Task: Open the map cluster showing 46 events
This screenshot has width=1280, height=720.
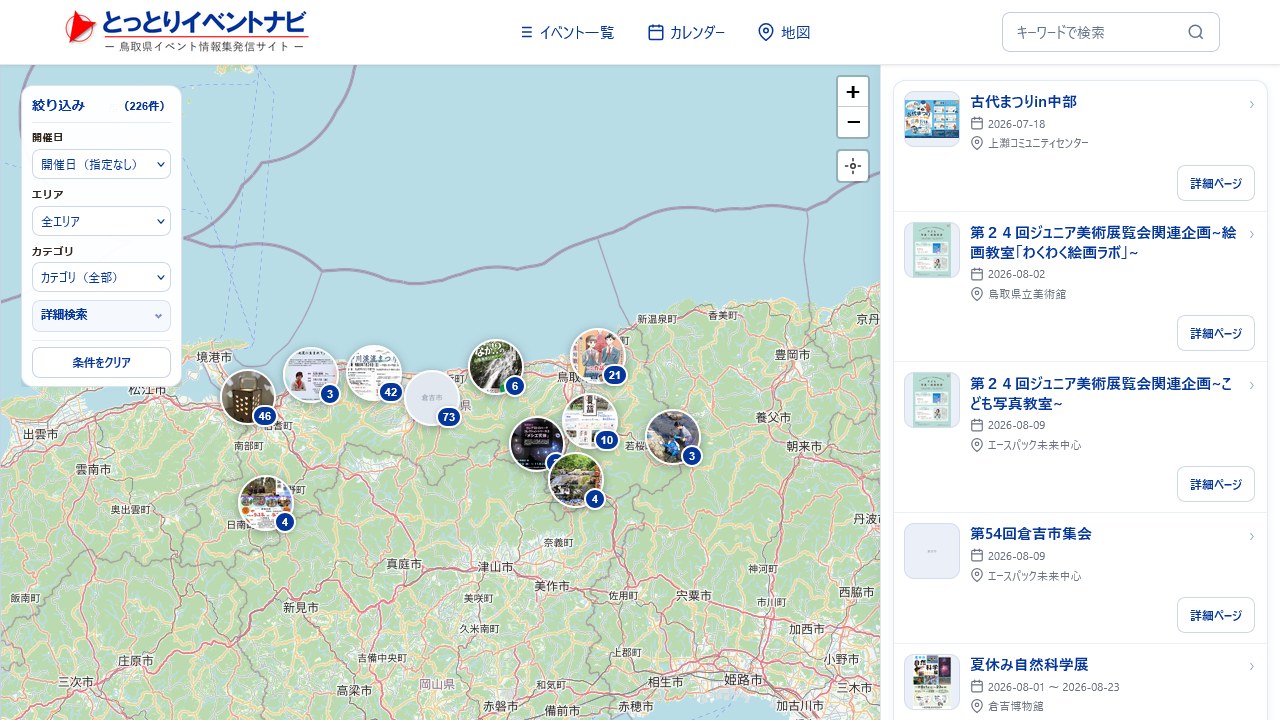Action: [249, 397]
